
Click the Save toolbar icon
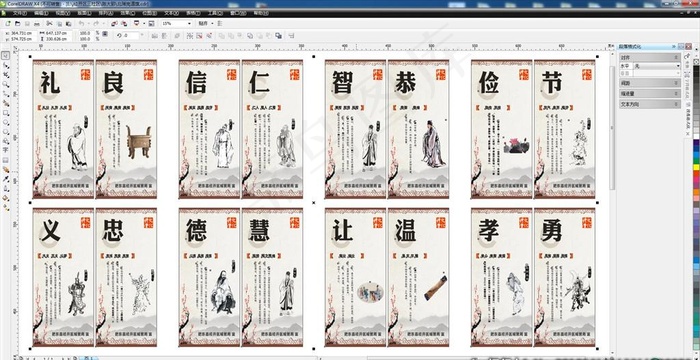point(27,23)
